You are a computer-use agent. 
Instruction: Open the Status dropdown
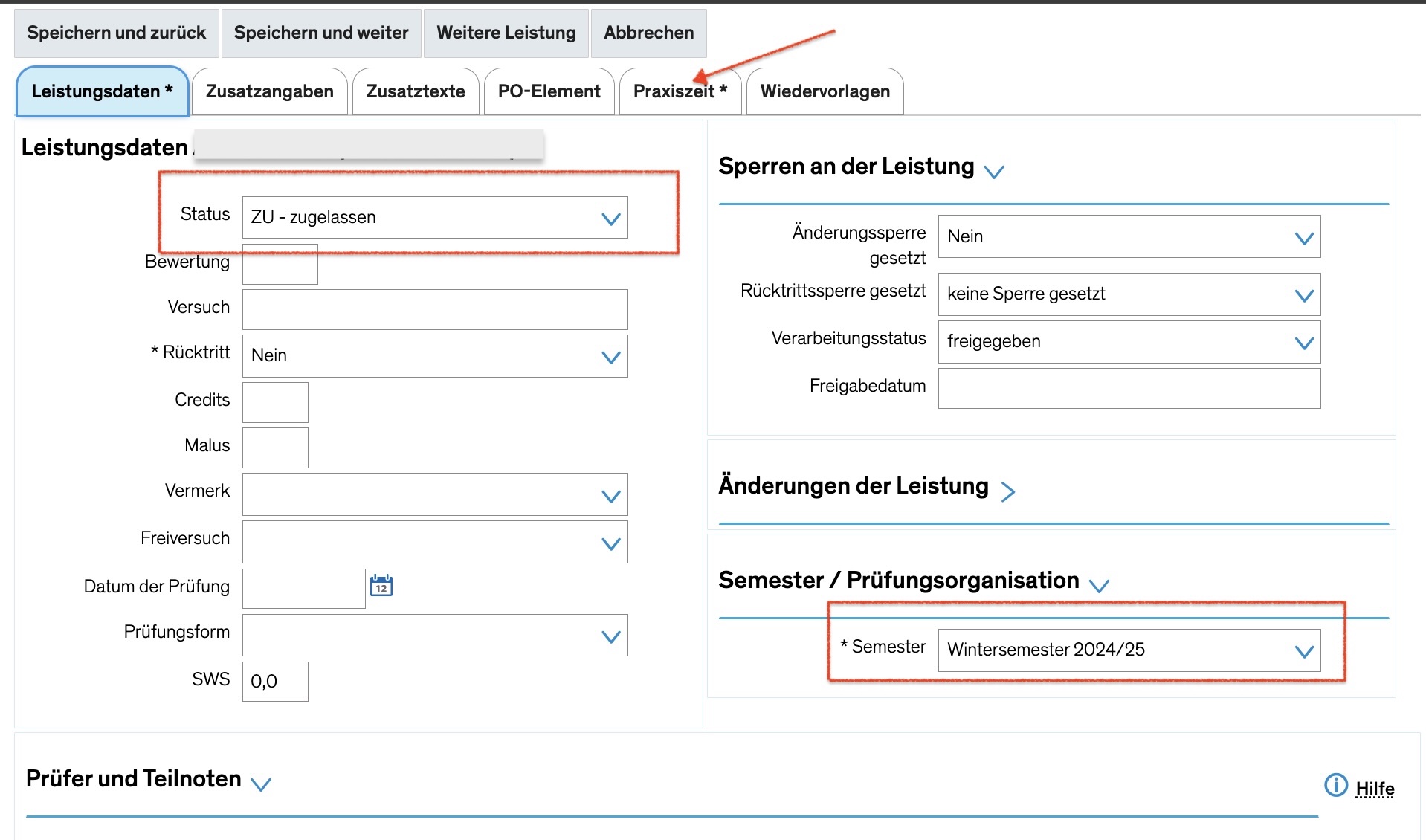(435, 218)
